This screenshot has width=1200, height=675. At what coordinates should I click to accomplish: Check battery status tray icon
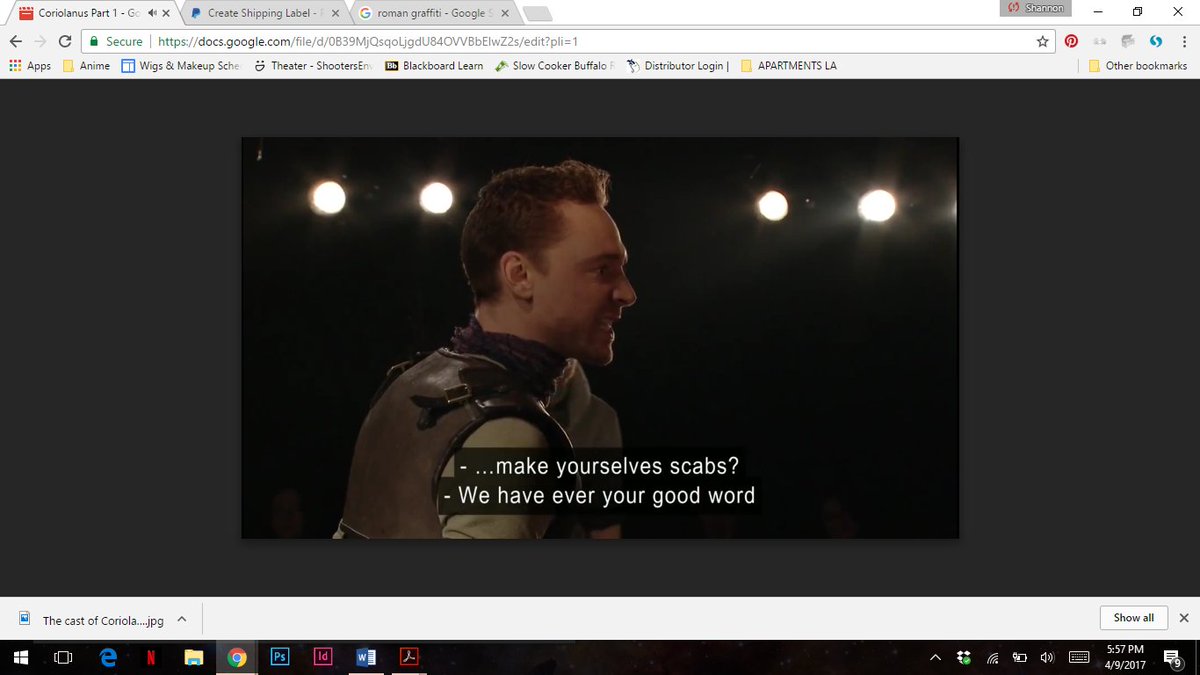pyautogui.click(x=1020, y=657)
